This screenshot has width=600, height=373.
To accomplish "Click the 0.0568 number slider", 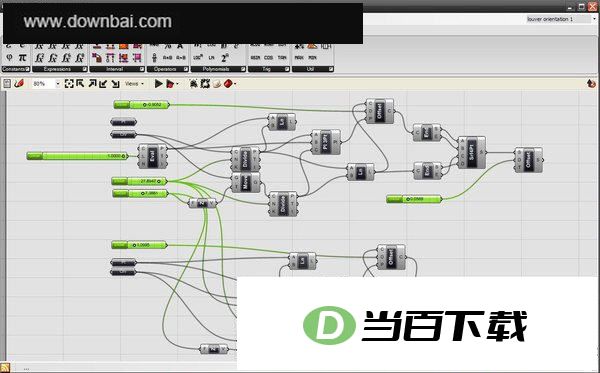I will [414, 199].
